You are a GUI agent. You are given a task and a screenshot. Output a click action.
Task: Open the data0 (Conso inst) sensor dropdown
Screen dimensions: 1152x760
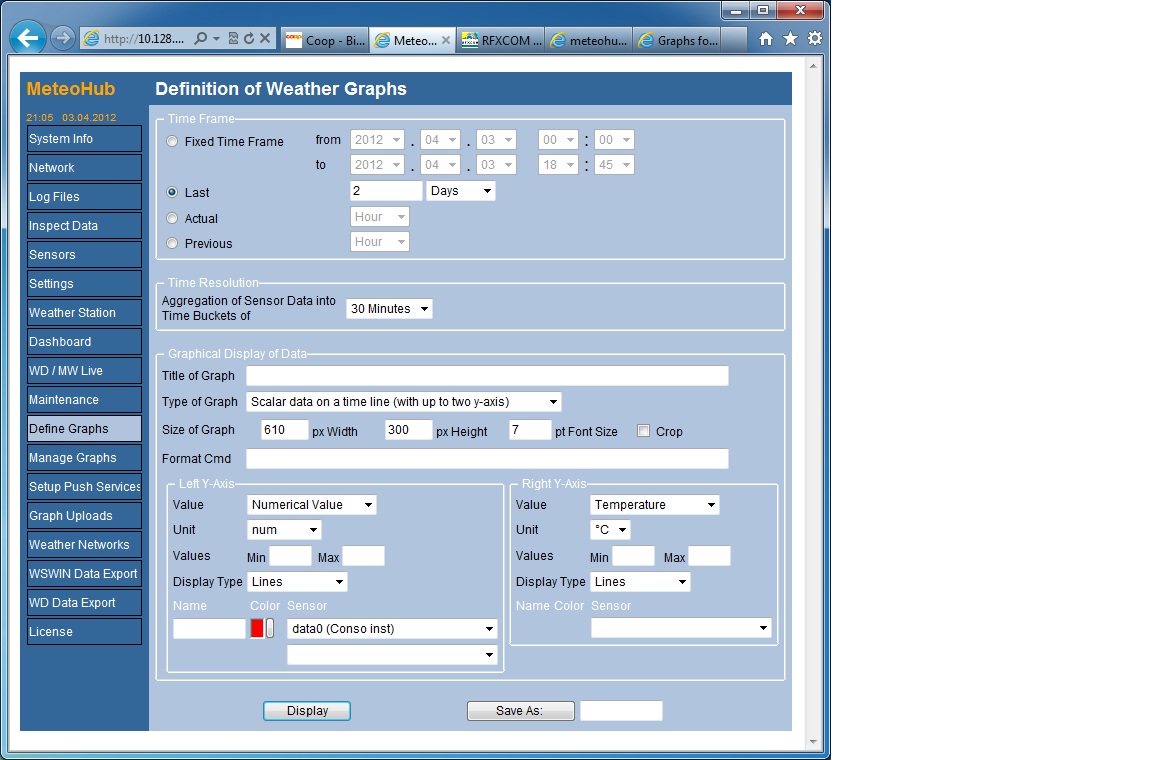(392, 629)
